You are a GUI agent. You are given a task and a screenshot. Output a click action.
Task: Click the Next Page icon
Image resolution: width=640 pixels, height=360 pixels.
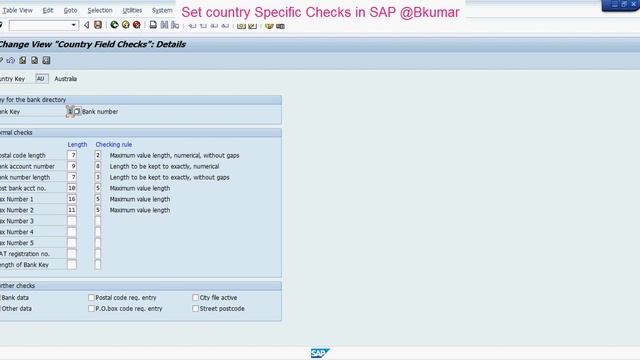(x=214, y=26)
